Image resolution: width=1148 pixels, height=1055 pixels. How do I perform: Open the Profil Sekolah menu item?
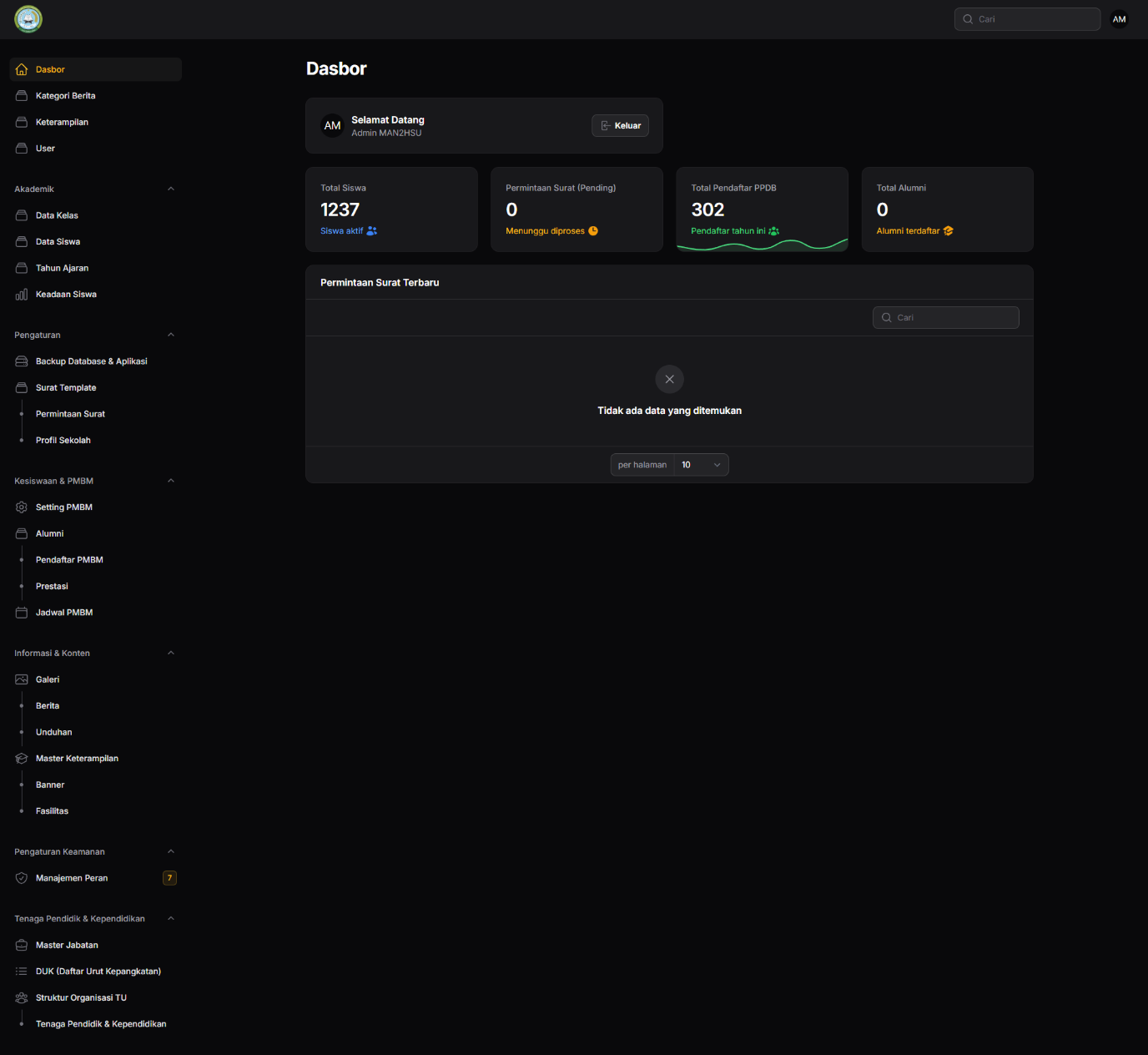[95, 440]
